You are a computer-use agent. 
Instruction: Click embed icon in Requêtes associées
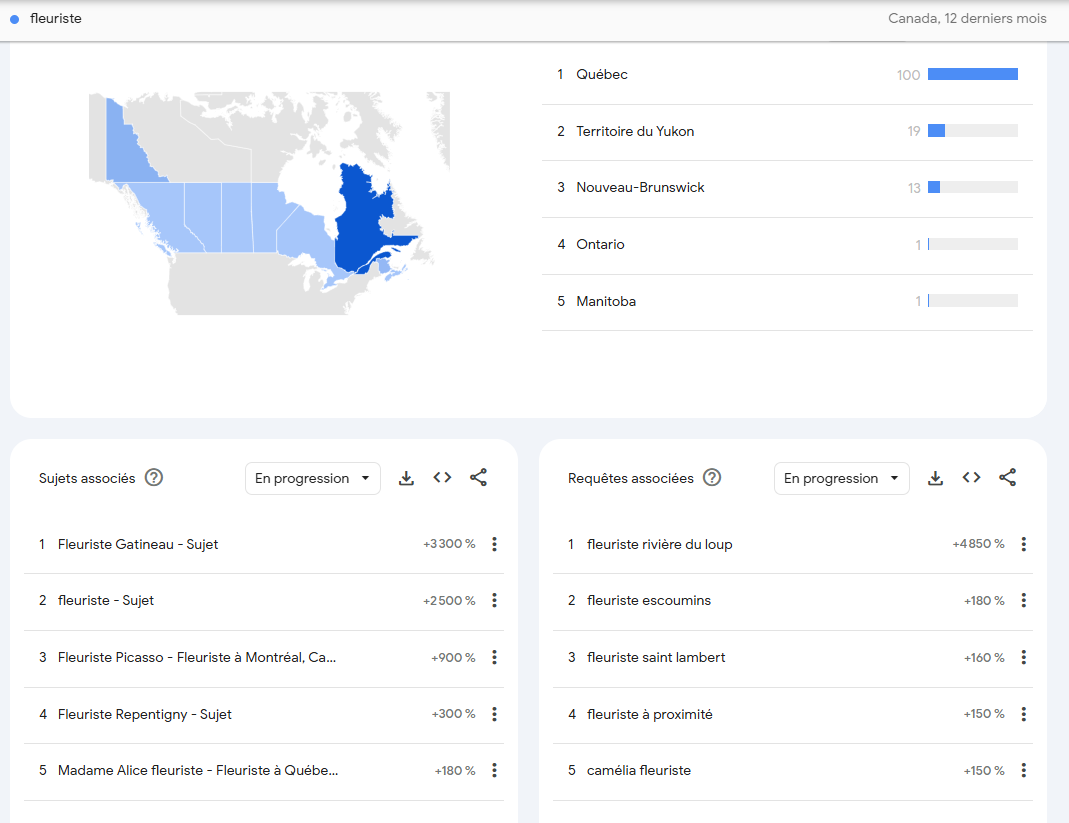[x=971, y=478]
